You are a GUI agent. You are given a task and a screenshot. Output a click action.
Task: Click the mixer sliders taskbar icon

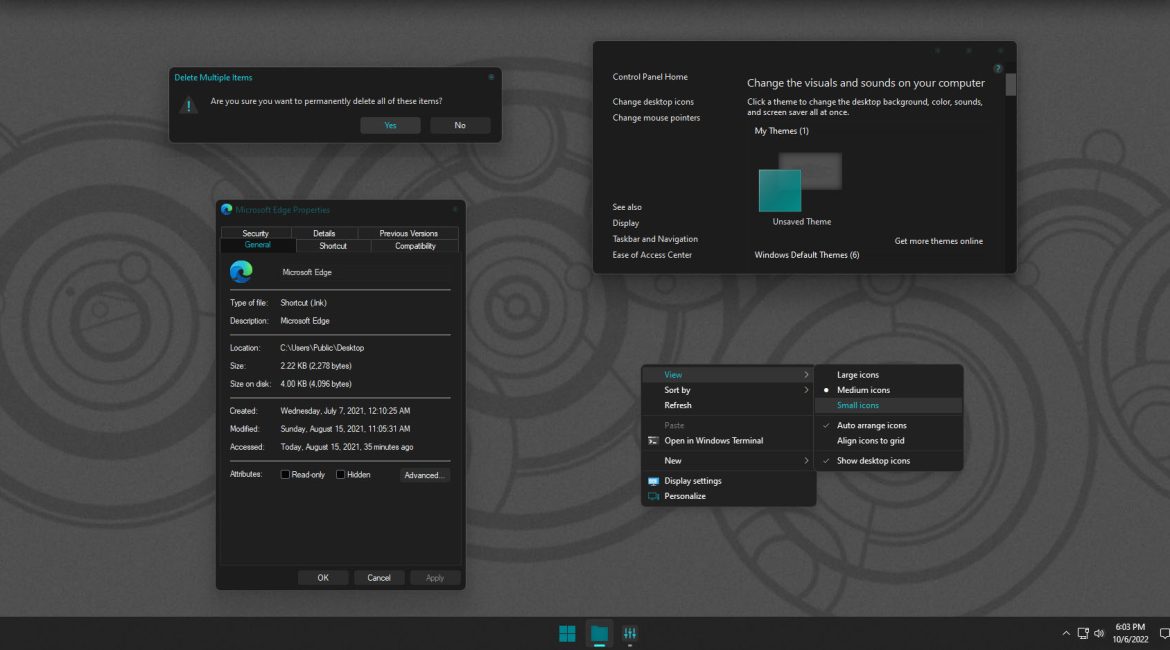pos(630,633)
